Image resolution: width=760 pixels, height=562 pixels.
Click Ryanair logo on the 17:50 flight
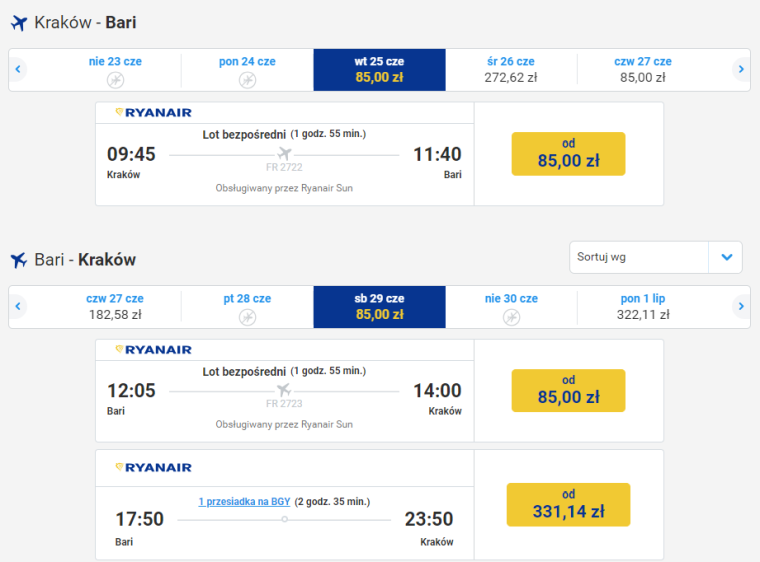coord(153,467)
